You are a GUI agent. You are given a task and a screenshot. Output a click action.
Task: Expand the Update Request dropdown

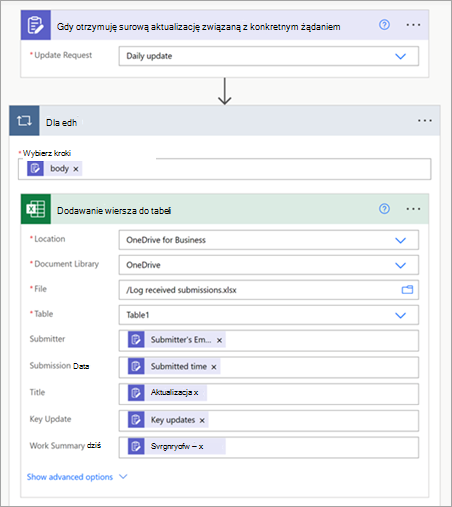click(x=400, y=56)
